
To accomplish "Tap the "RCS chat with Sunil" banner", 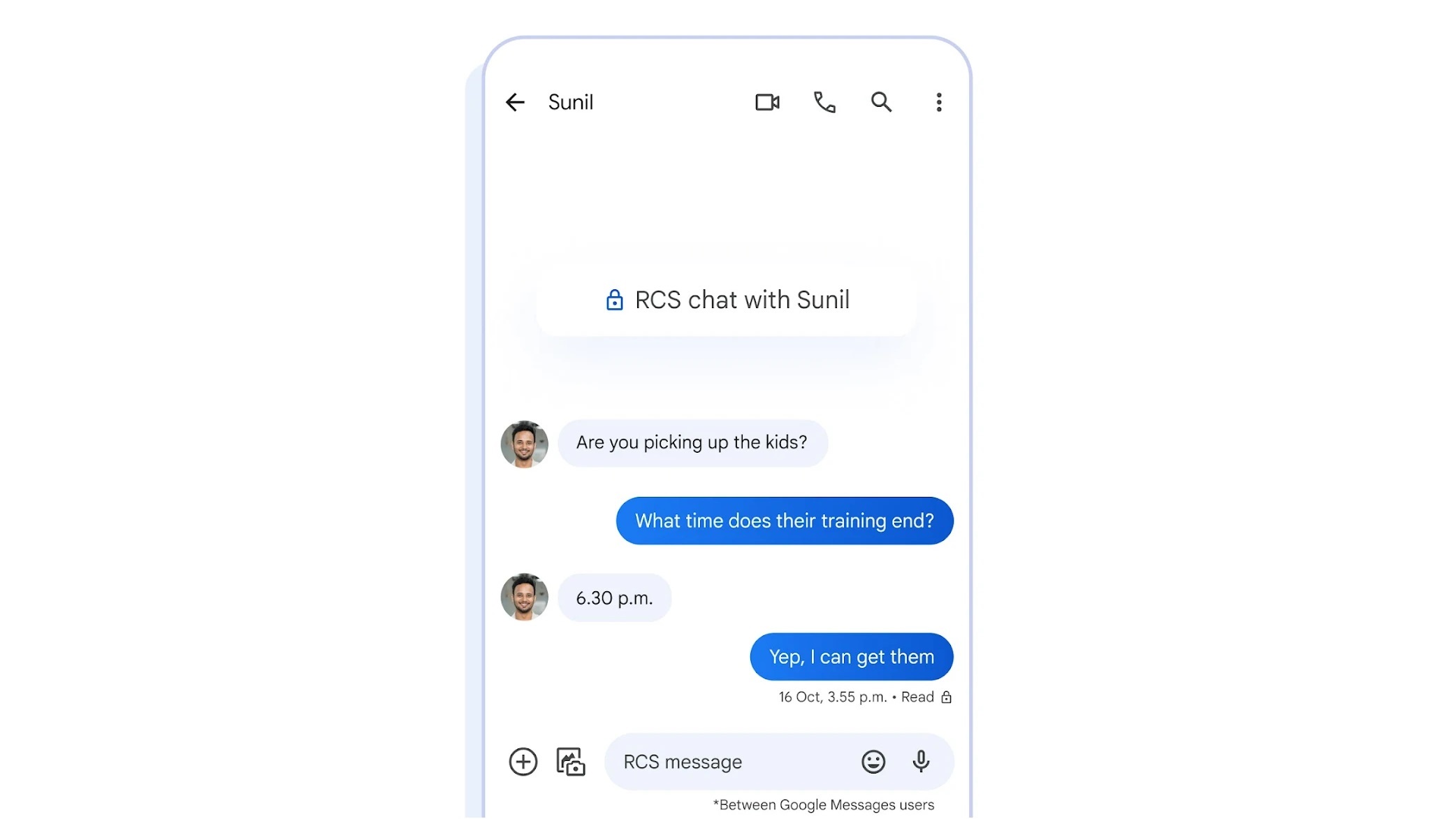I will pyautogui.click(x=727, y=300).
